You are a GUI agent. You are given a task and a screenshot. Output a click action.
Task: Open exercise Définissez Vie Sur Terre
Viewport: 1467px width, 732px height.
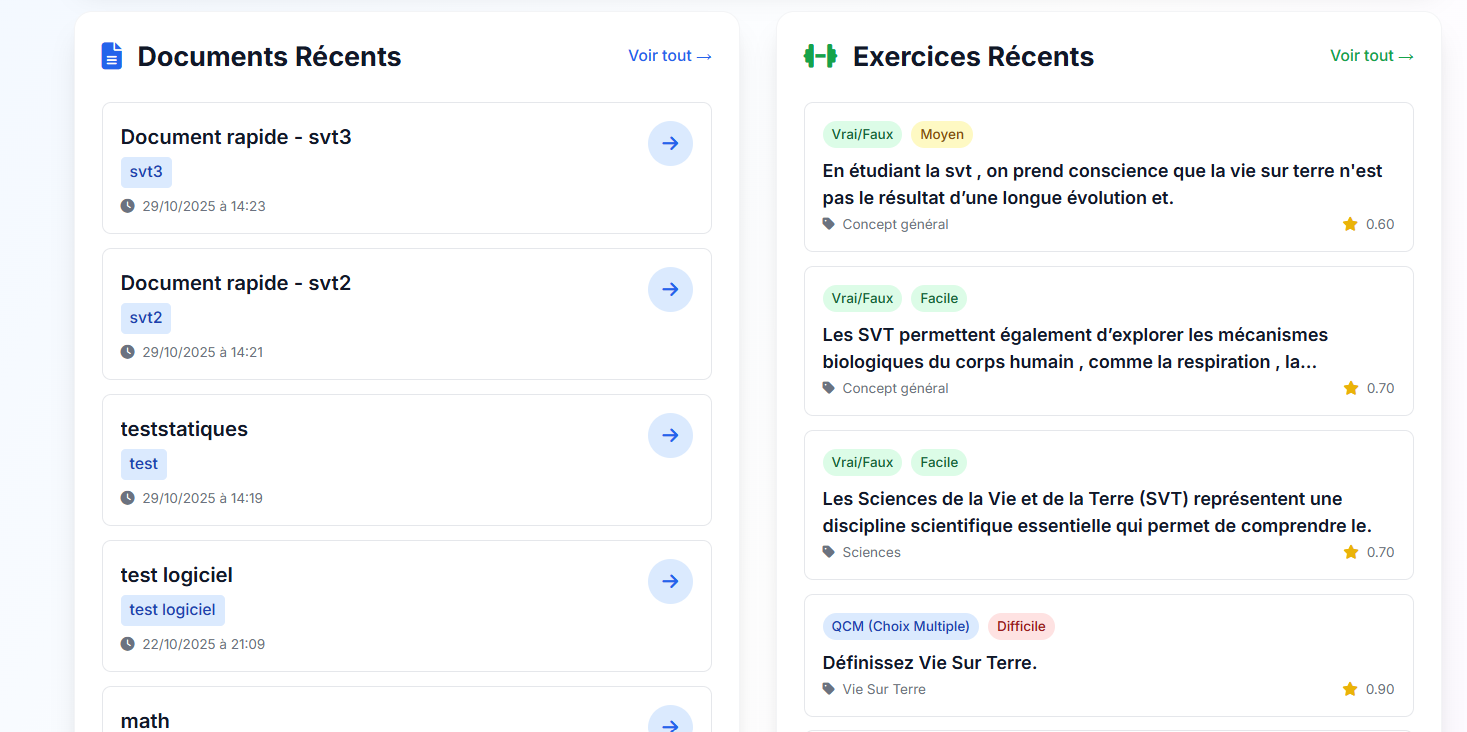click(930, 662)
